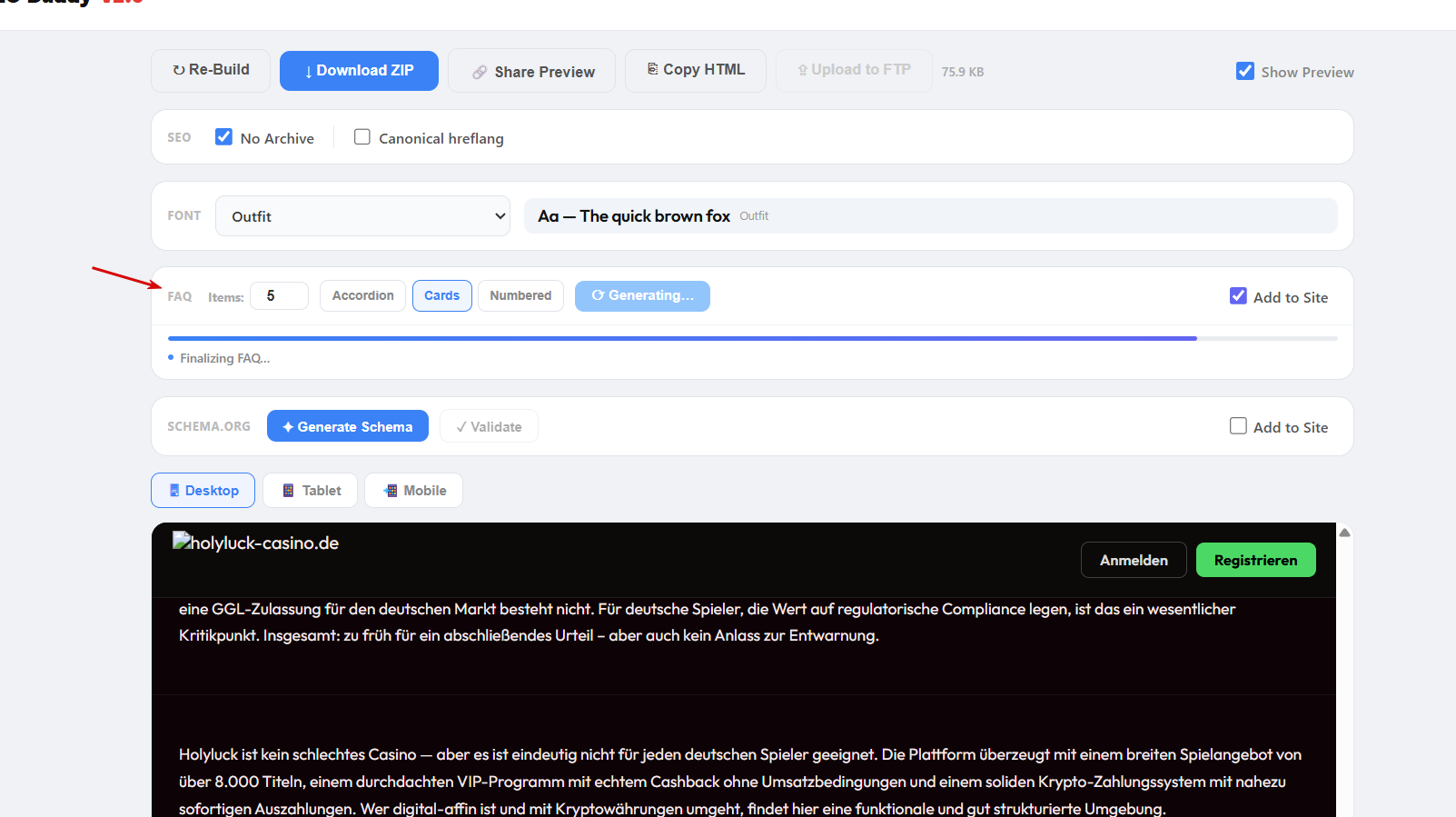The height and width of the screenshot is (817, 1456).
Task: Click Generate Schema button
Action: pyautogui.click(x=348, y=426)
